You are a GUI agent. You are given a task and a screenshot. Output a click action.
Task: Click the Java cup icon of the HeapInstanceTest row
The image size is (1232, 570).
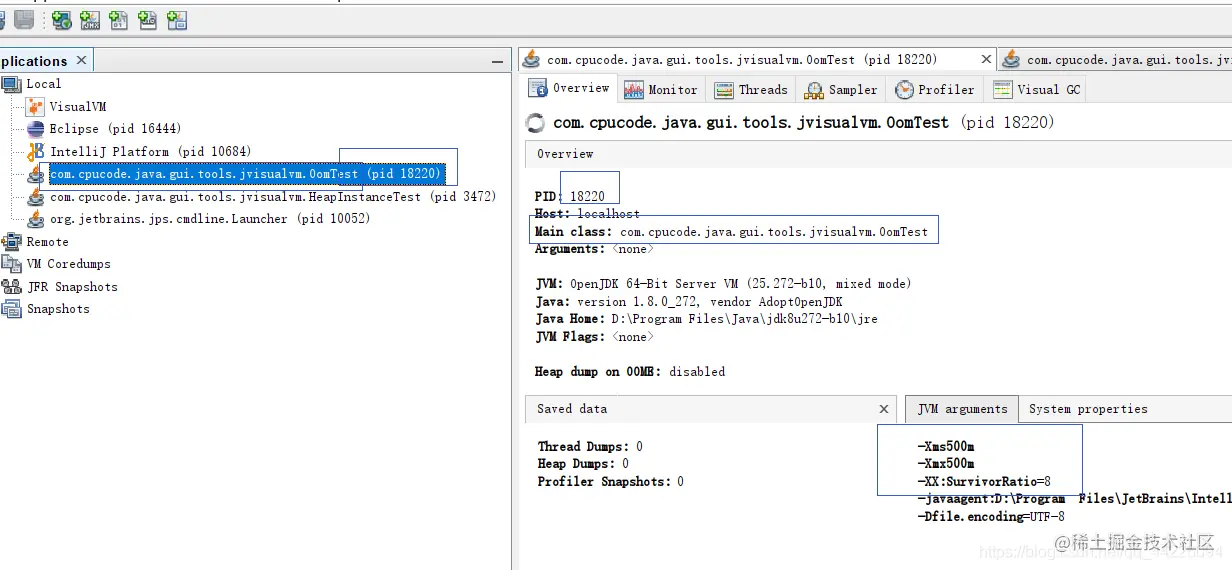point(35,197)
